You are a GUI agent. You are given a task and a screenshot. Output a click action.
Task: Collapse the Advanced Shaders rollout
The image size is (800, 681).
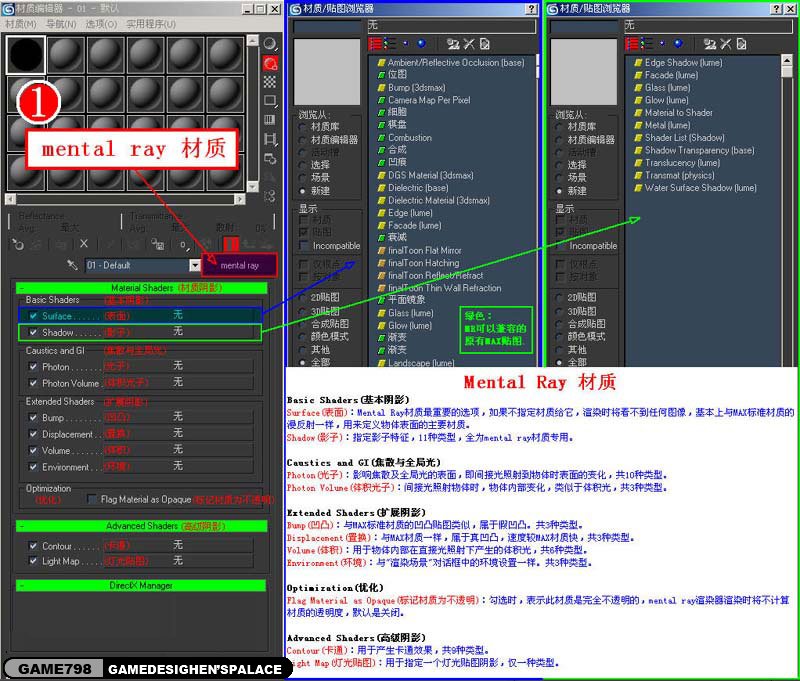tap(142, 526)
